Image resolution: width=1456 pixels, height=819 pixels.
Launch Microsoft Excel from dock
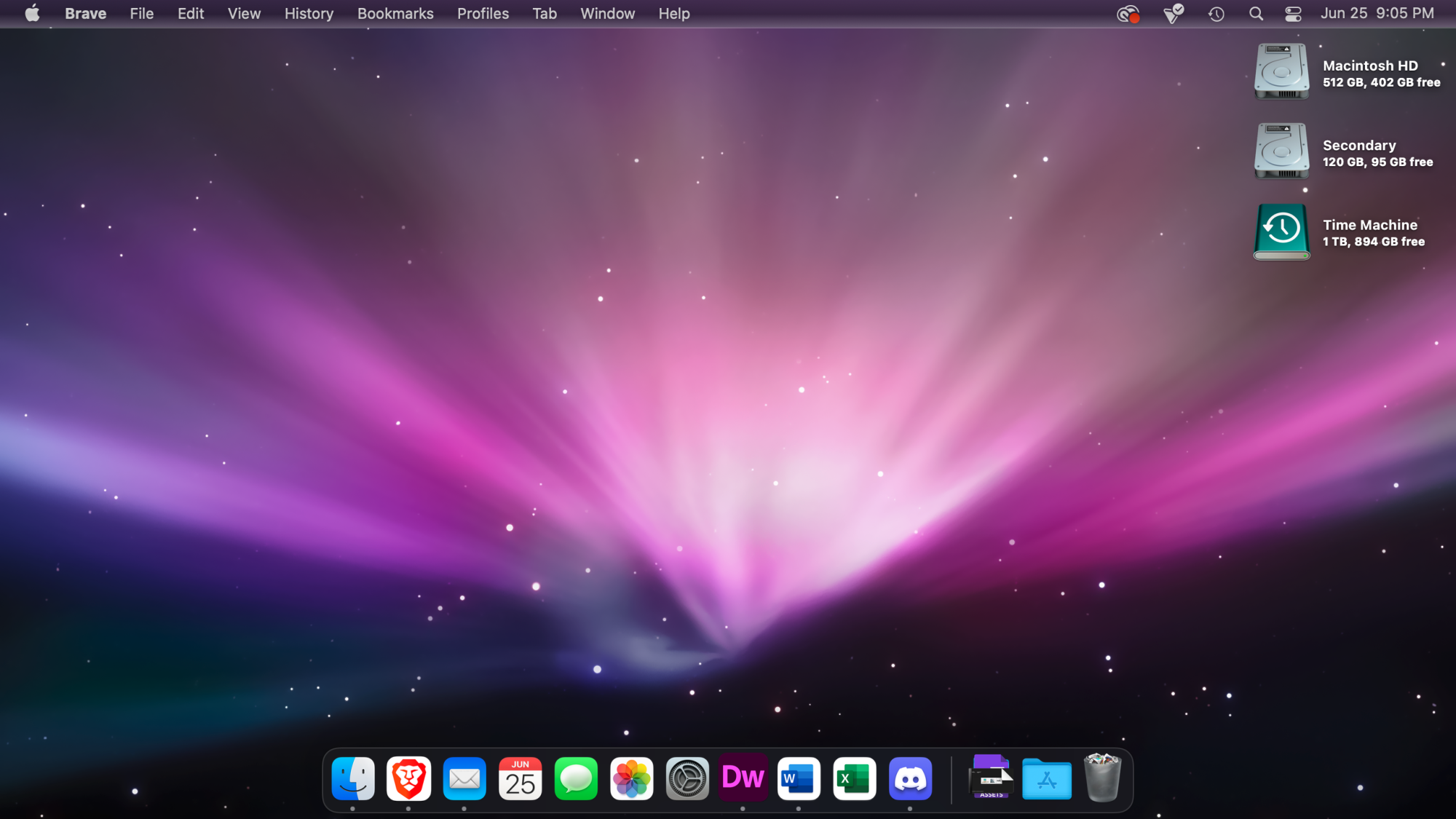[x=854, y=779]
